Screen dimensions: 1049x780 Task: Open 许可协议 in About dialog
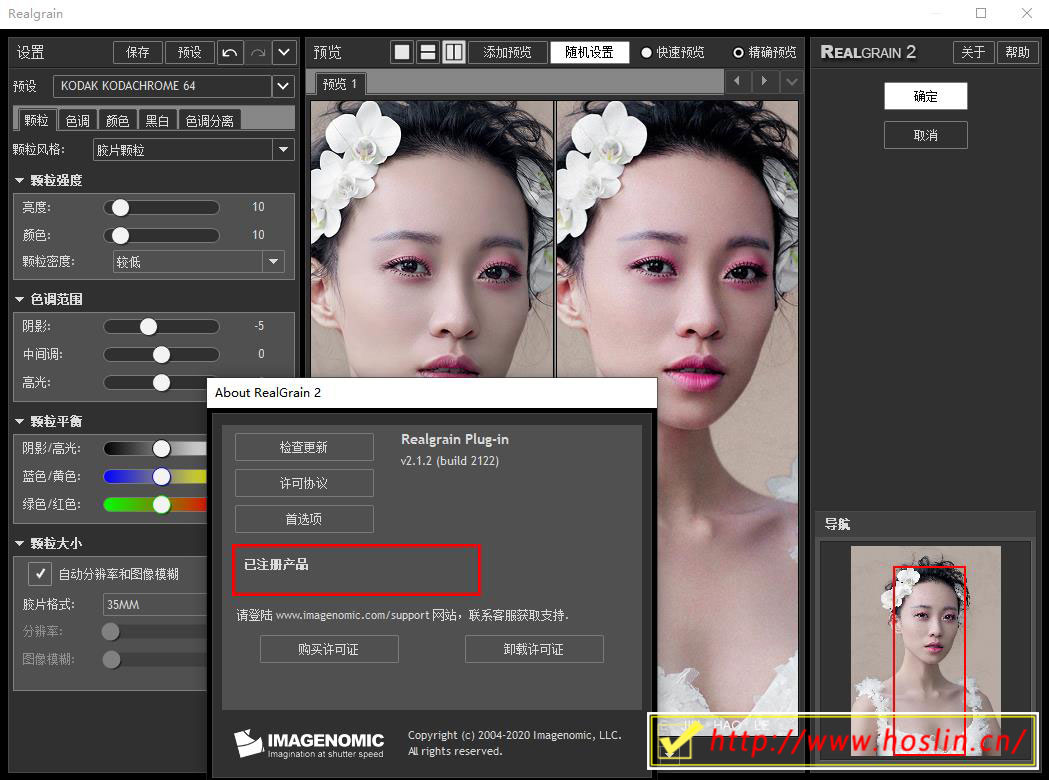click(x=304, y=483)
